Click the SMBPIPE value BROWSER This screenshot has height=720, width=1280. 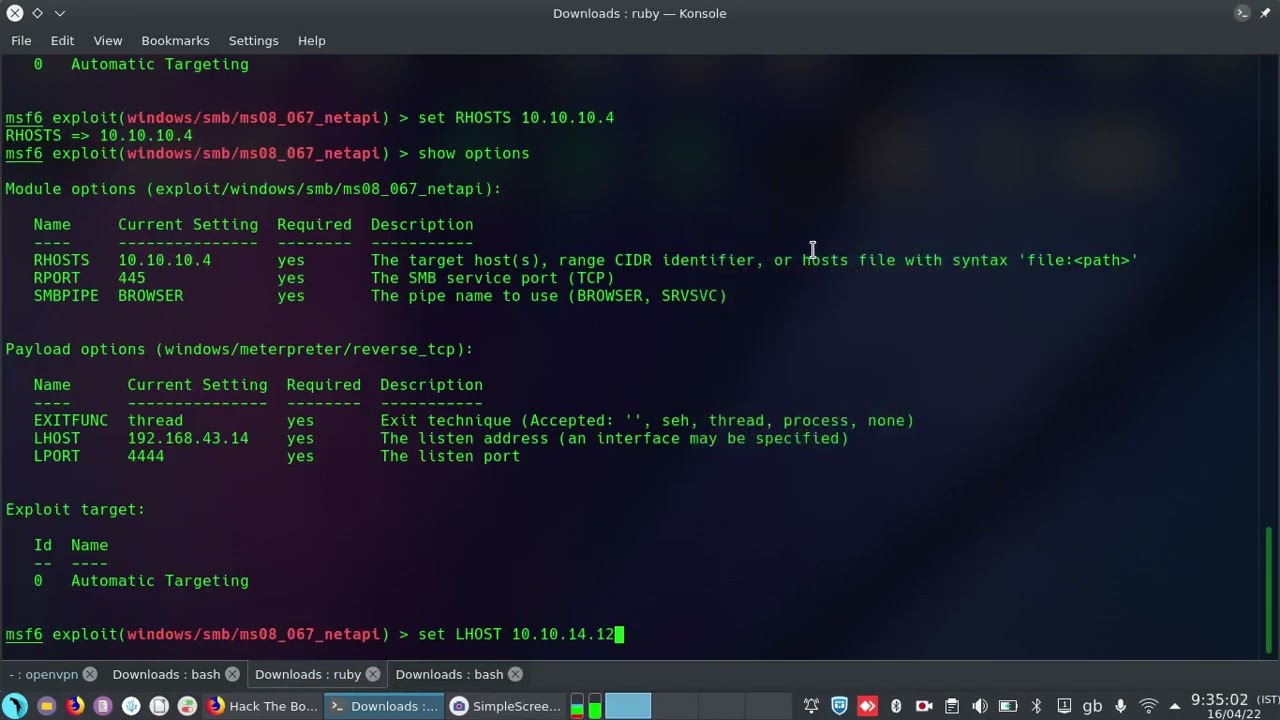[x=151, y=296]
